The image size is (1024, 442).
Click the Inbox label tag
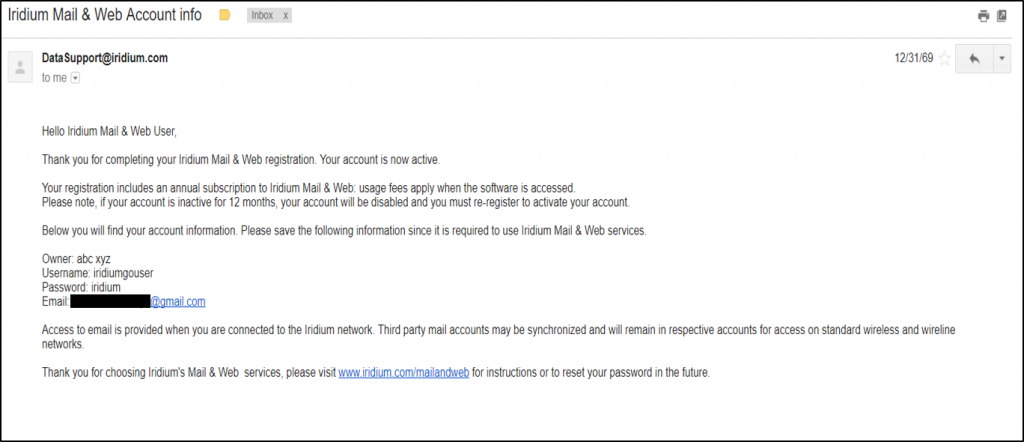[262, 16]
